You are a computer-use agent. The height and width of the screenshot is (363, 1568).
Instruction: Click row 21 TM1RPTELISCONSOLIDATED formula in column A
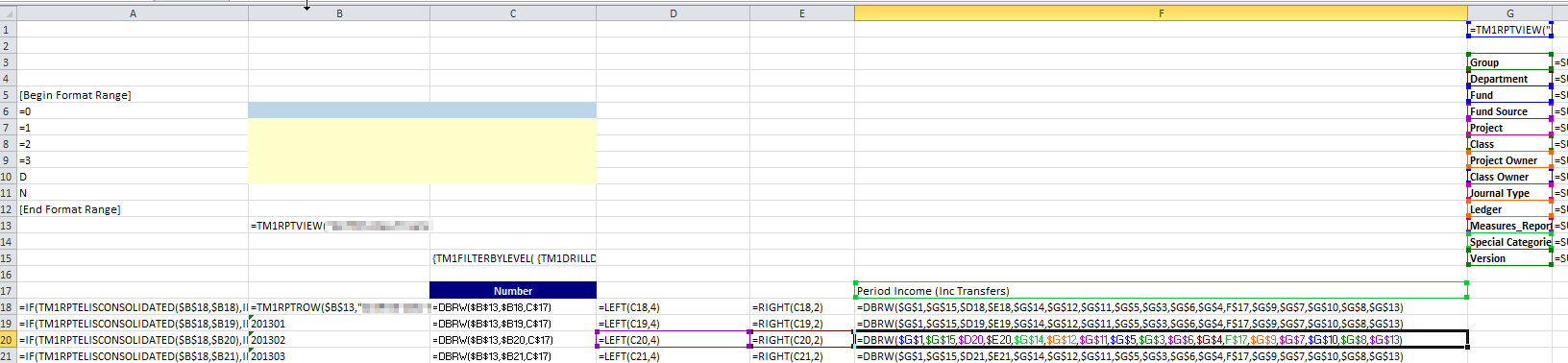point(133,356)
